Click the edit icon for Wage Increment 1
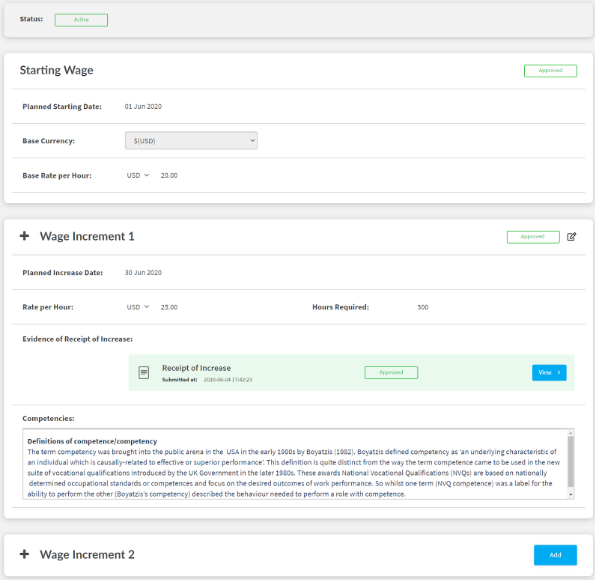Viewport: 595px width, 580px height. 571,237
